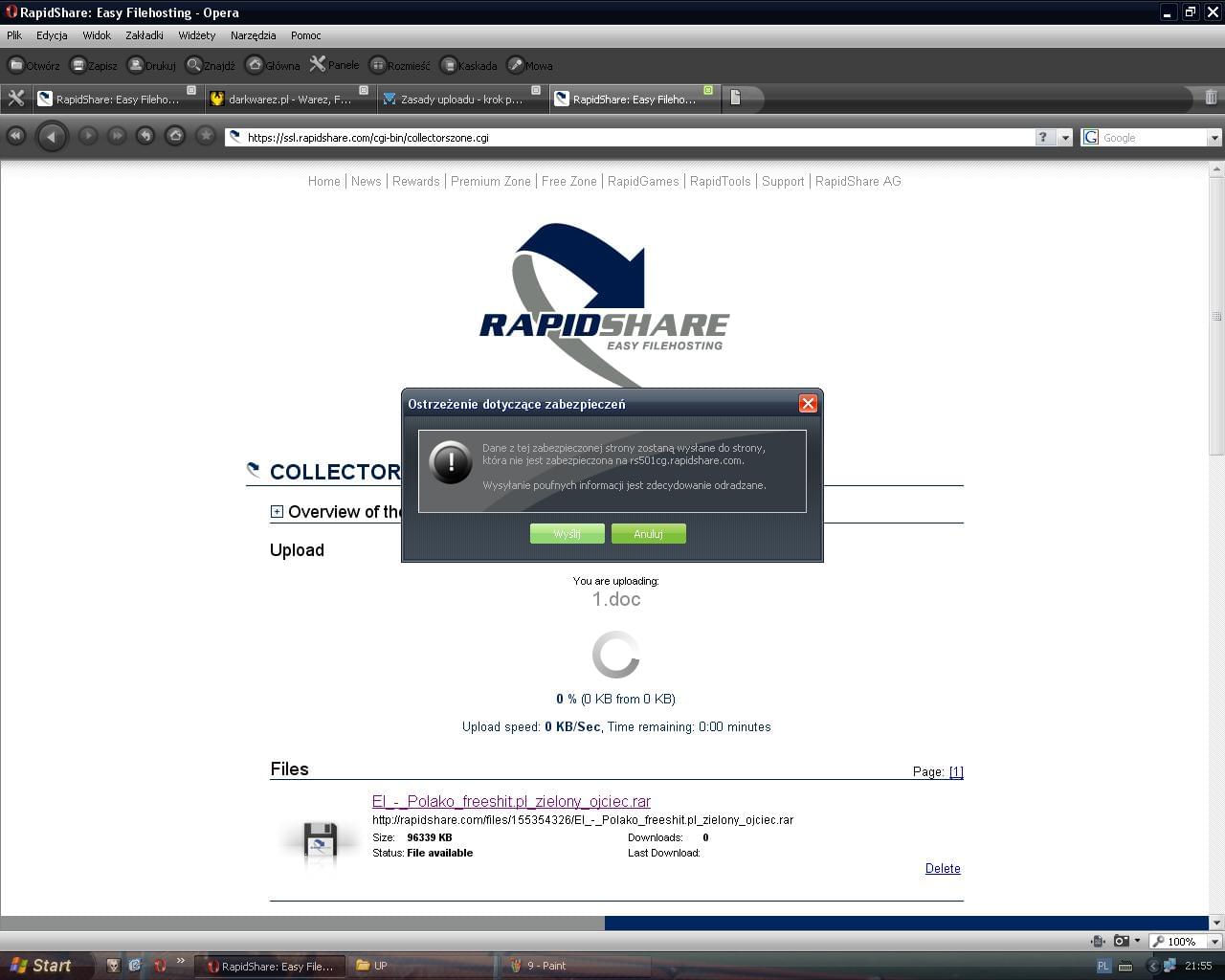Open the Support link
The image size is (1225, 980).
tap(783, 181)
